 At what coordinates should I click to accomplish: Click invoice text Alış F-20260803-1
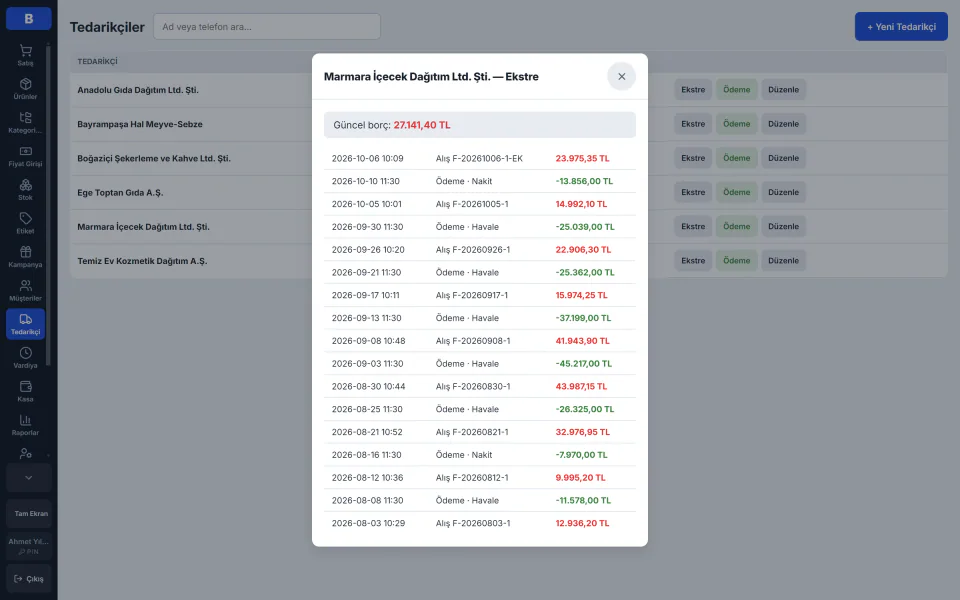[x=473, y=523]
